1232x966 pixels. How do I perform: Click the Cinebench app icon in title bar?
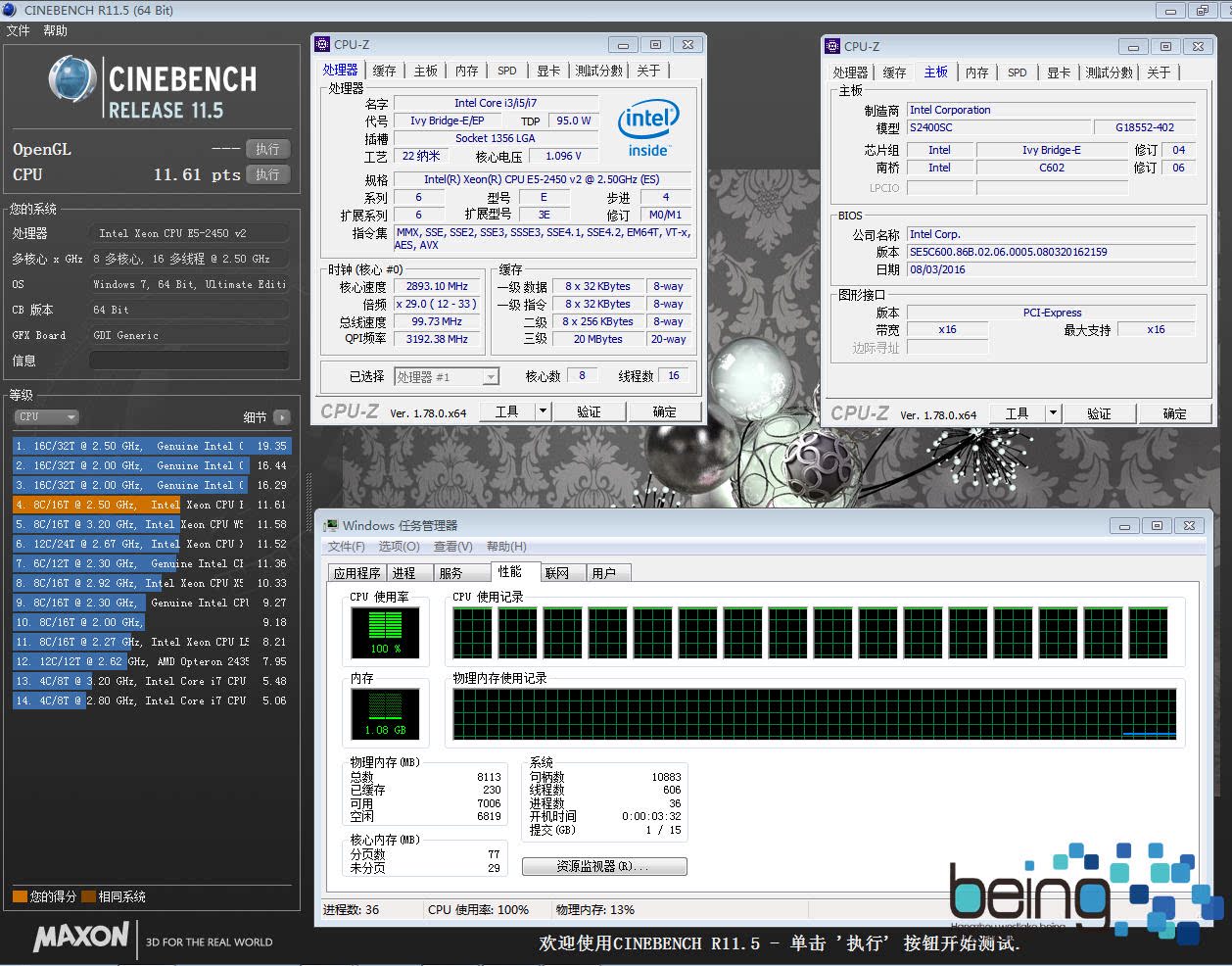click(x=11, y=11)
